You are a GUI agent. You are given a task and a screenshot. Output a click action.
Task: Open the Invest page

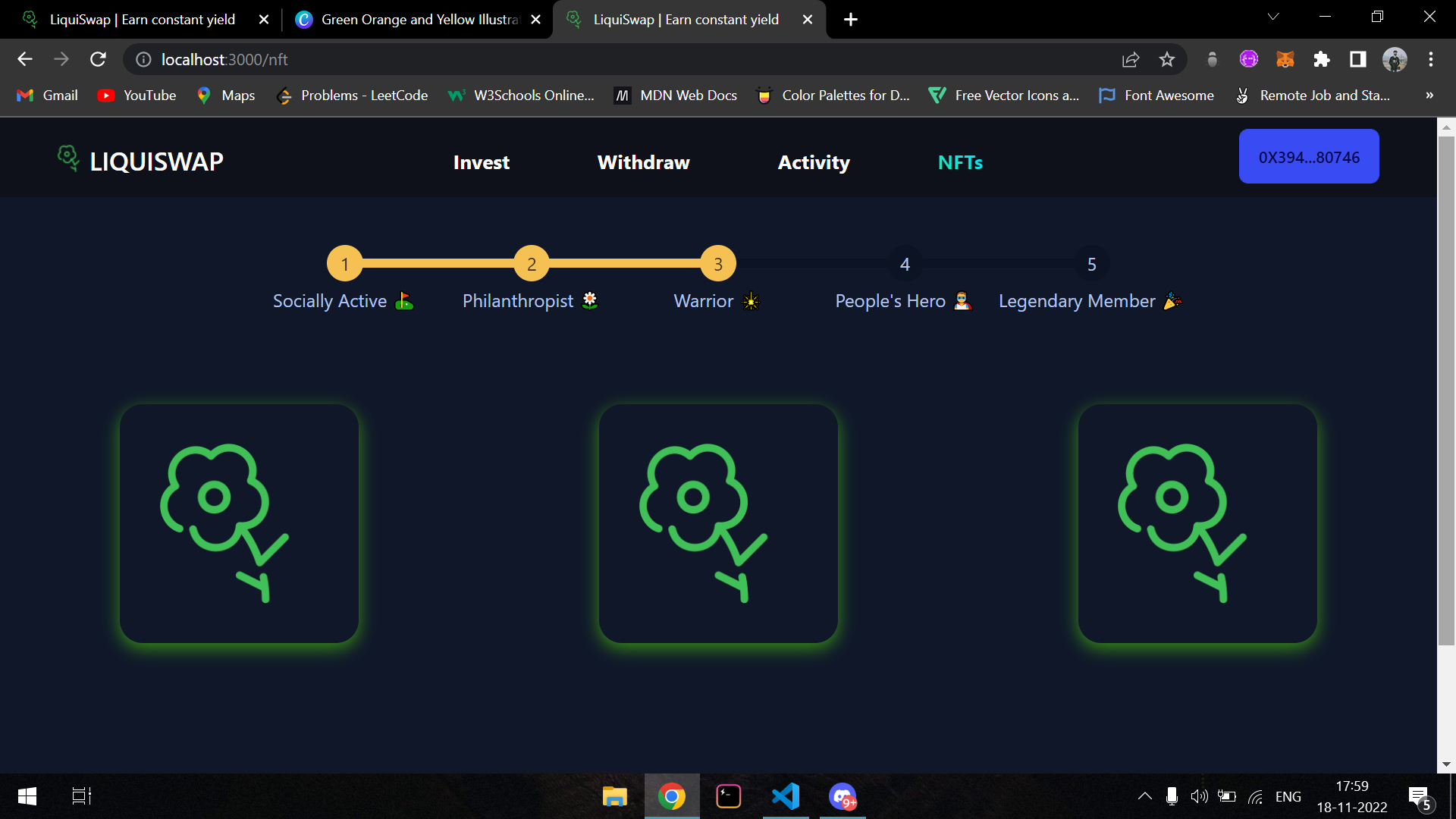click(481, 162)
